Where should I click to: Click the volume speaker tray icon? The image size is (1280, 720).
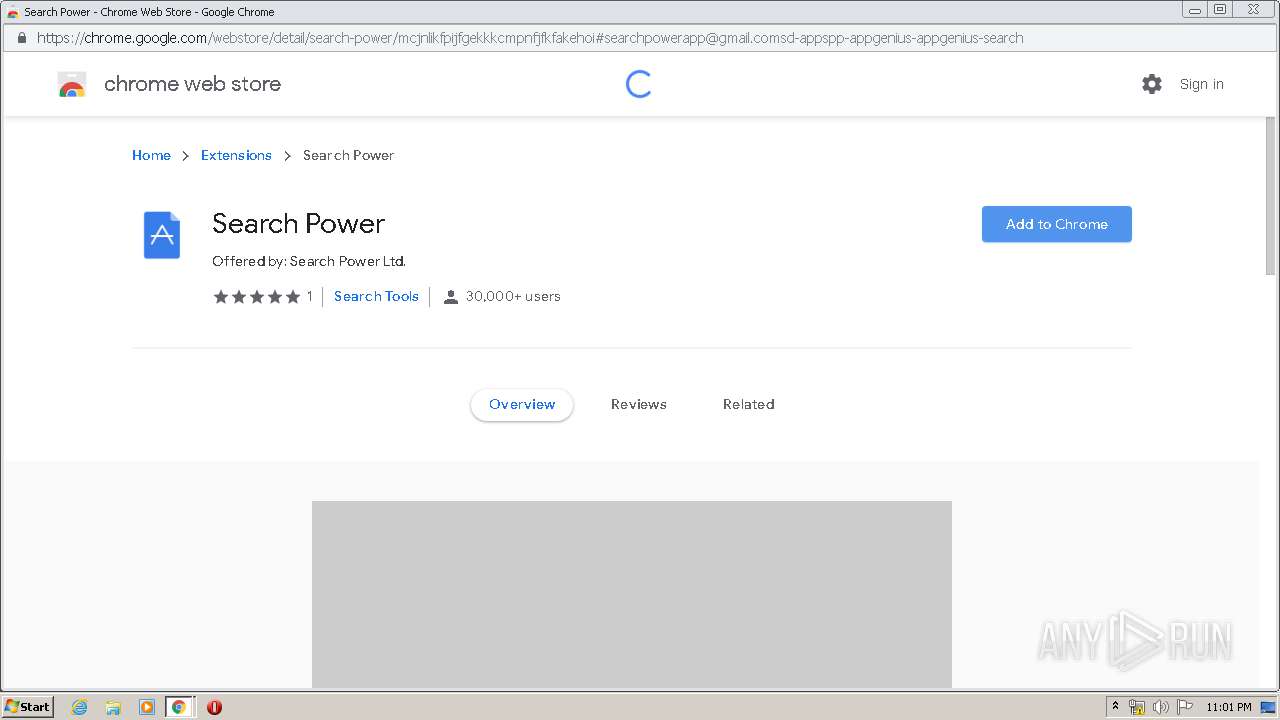pyautogui.click(x=1160, y=707)
